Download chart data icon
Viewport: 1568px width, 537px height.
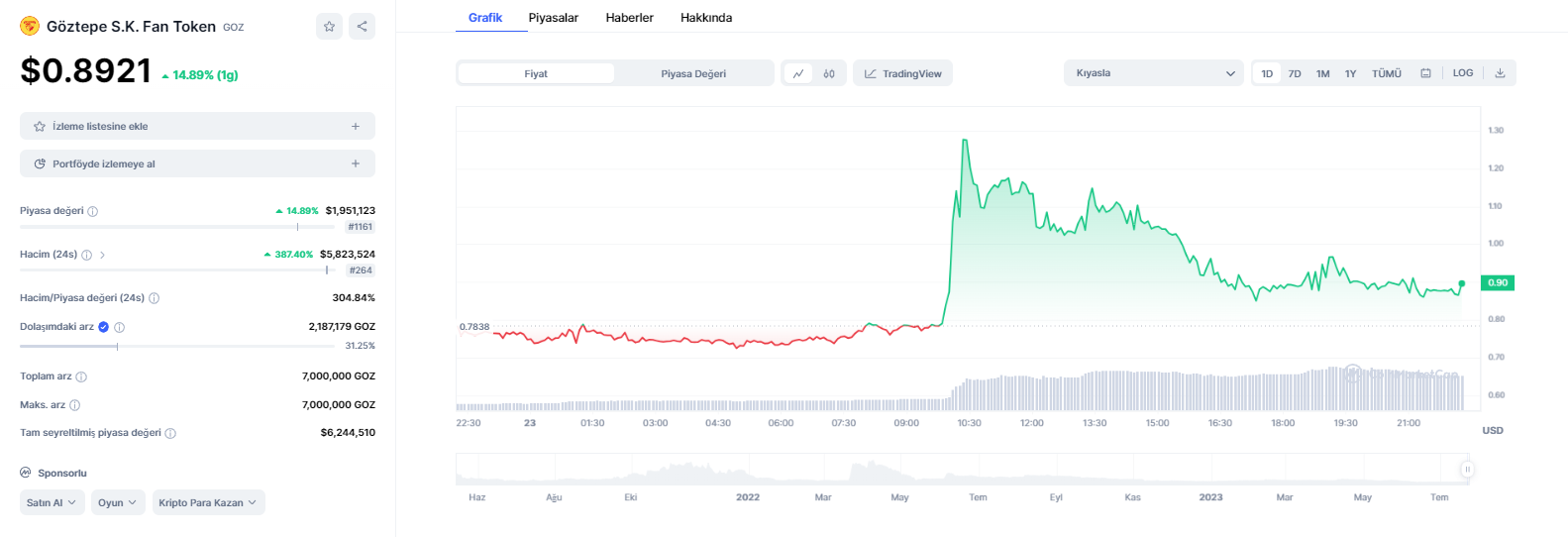[1500, 73]
